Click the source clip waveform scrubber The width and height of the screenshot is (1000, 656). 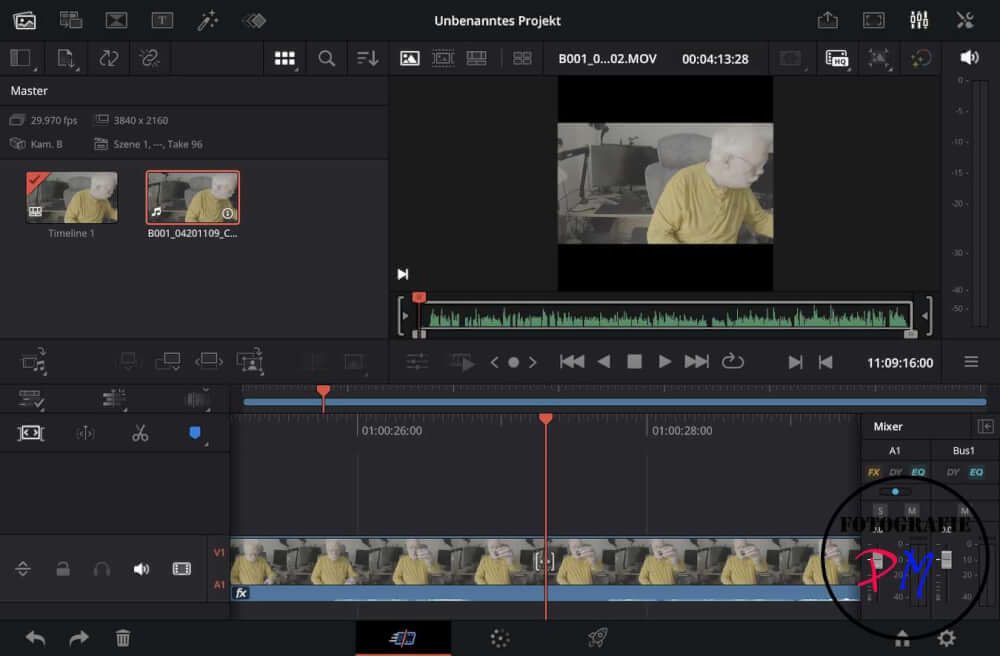pos(665,317)
